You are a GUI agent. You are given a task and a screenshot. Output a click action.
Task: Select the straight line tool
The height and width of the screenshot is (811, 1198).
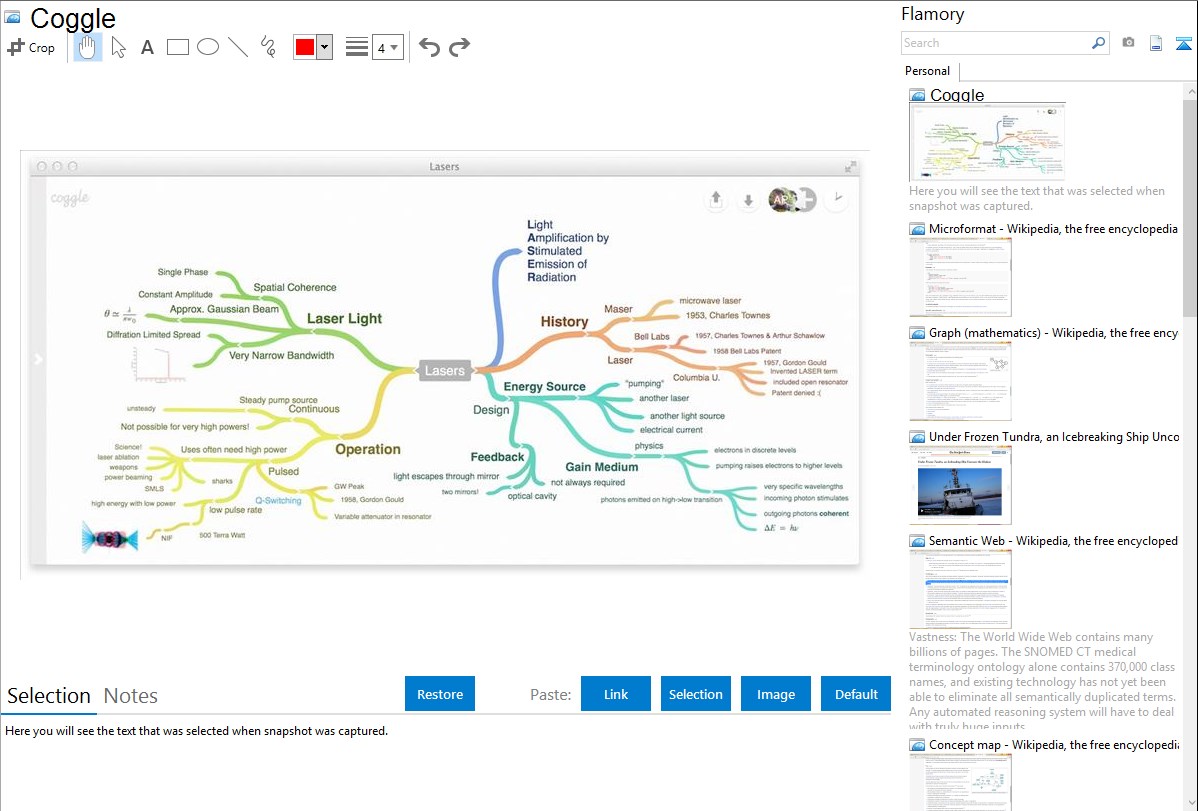(x=238, y=47)
